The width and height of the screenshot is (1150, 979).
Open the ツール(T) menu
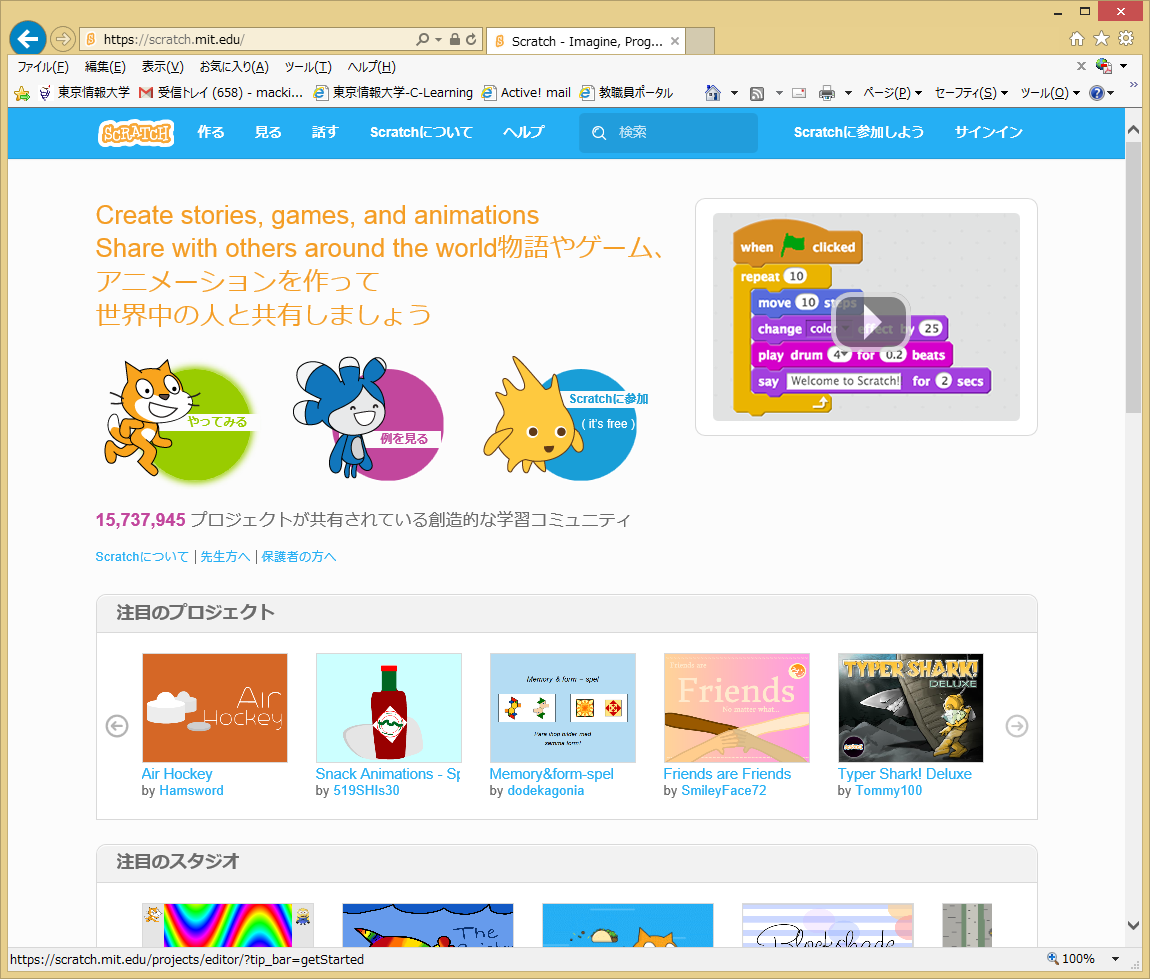(x=308, y=67)
